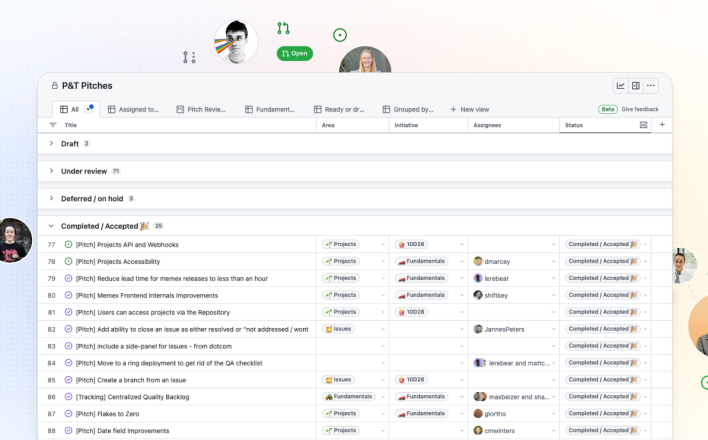Switch to Fundament... view tab
708x440 pixels.
[x=270, y=109]
